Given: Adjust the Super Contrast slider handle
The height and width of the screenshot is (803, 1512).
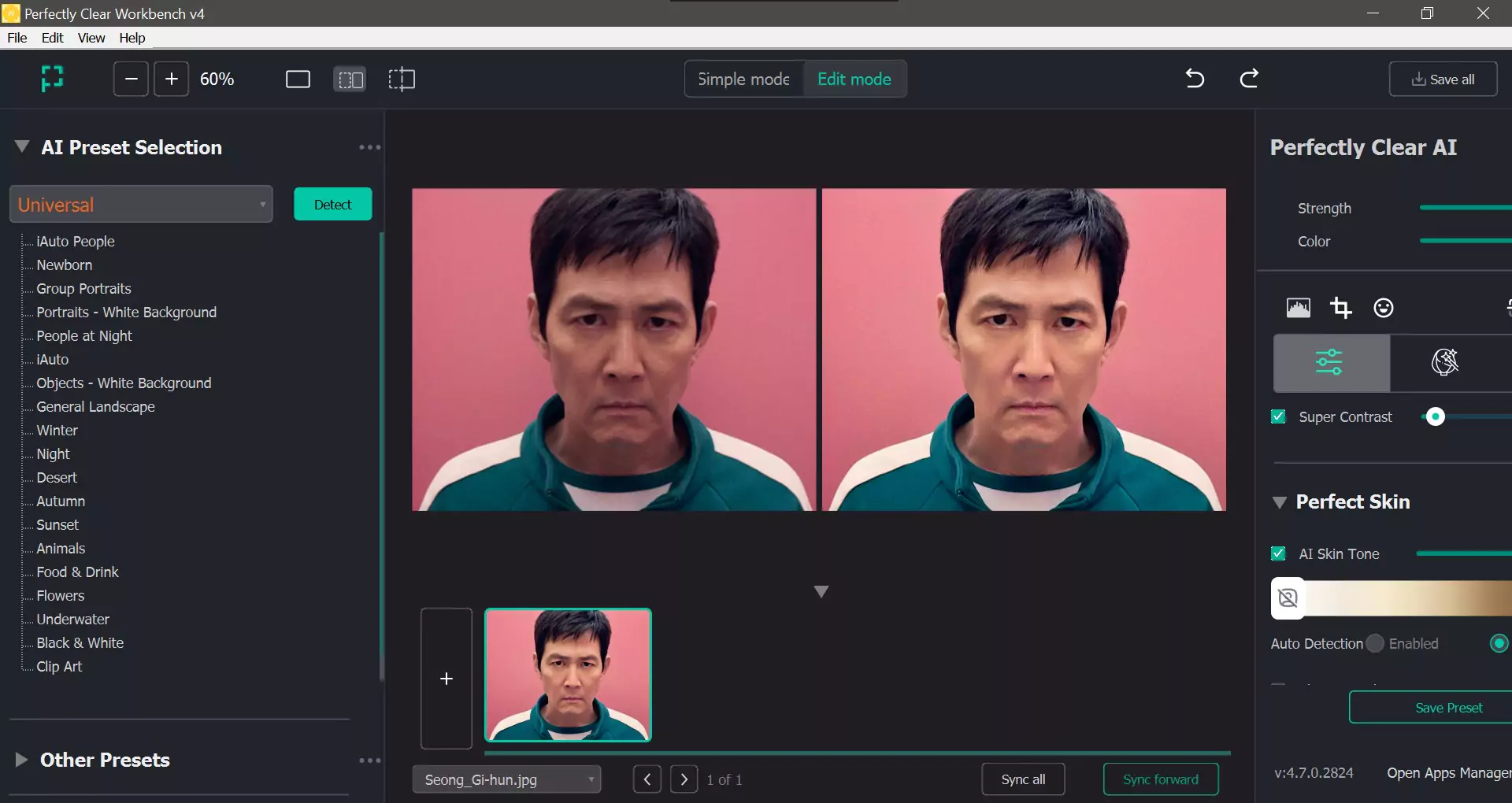Looking at the screenshot, I should click(x=1436, y=416).
